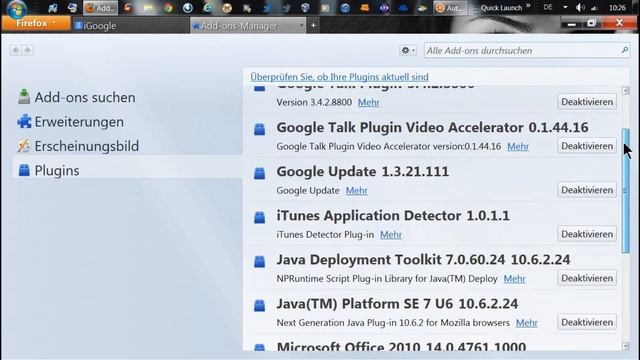Click the Alle Add-ons durchsuchen search field
The height and width of the screenshot is (360, 640).
[x=527, y=51]
